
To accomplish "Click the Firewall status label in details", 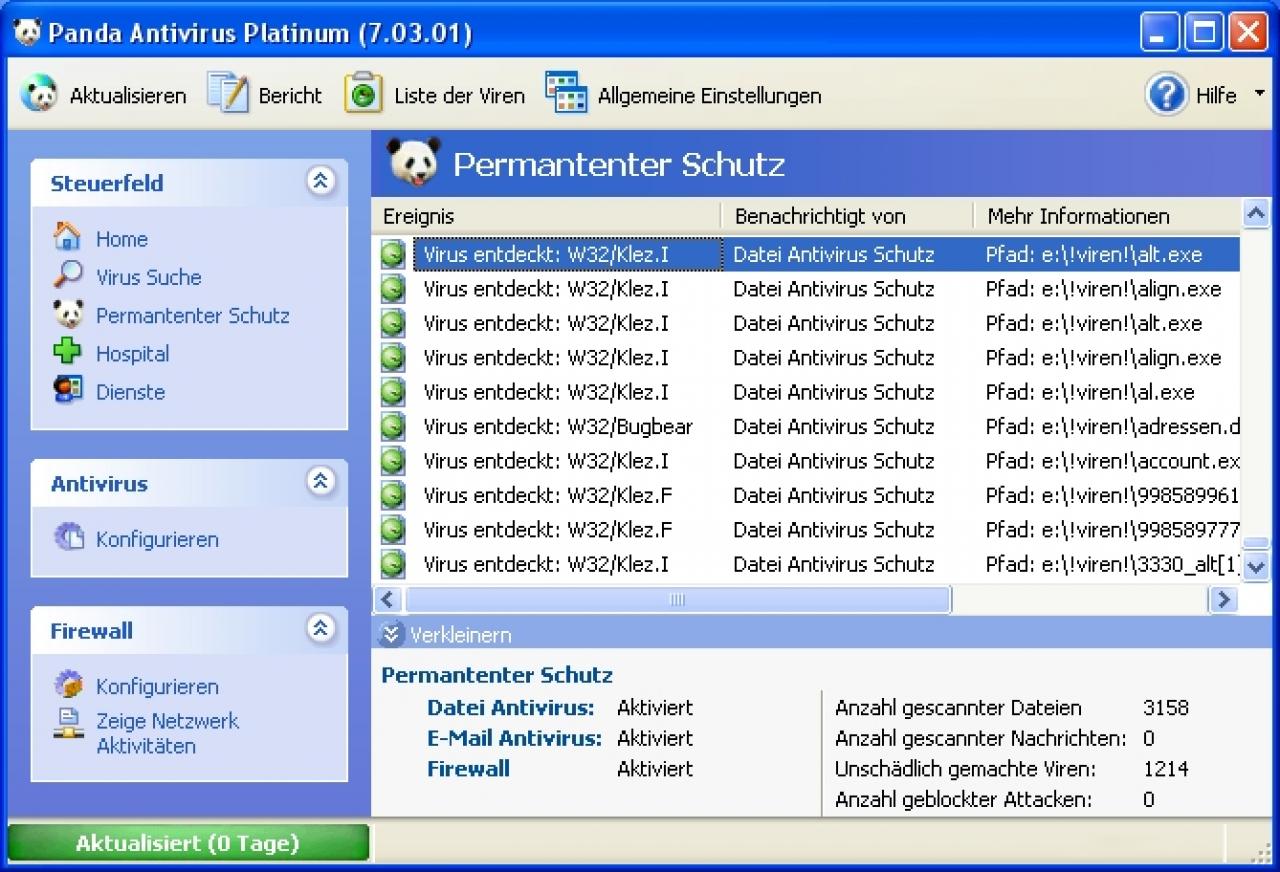I will [468, 768].
